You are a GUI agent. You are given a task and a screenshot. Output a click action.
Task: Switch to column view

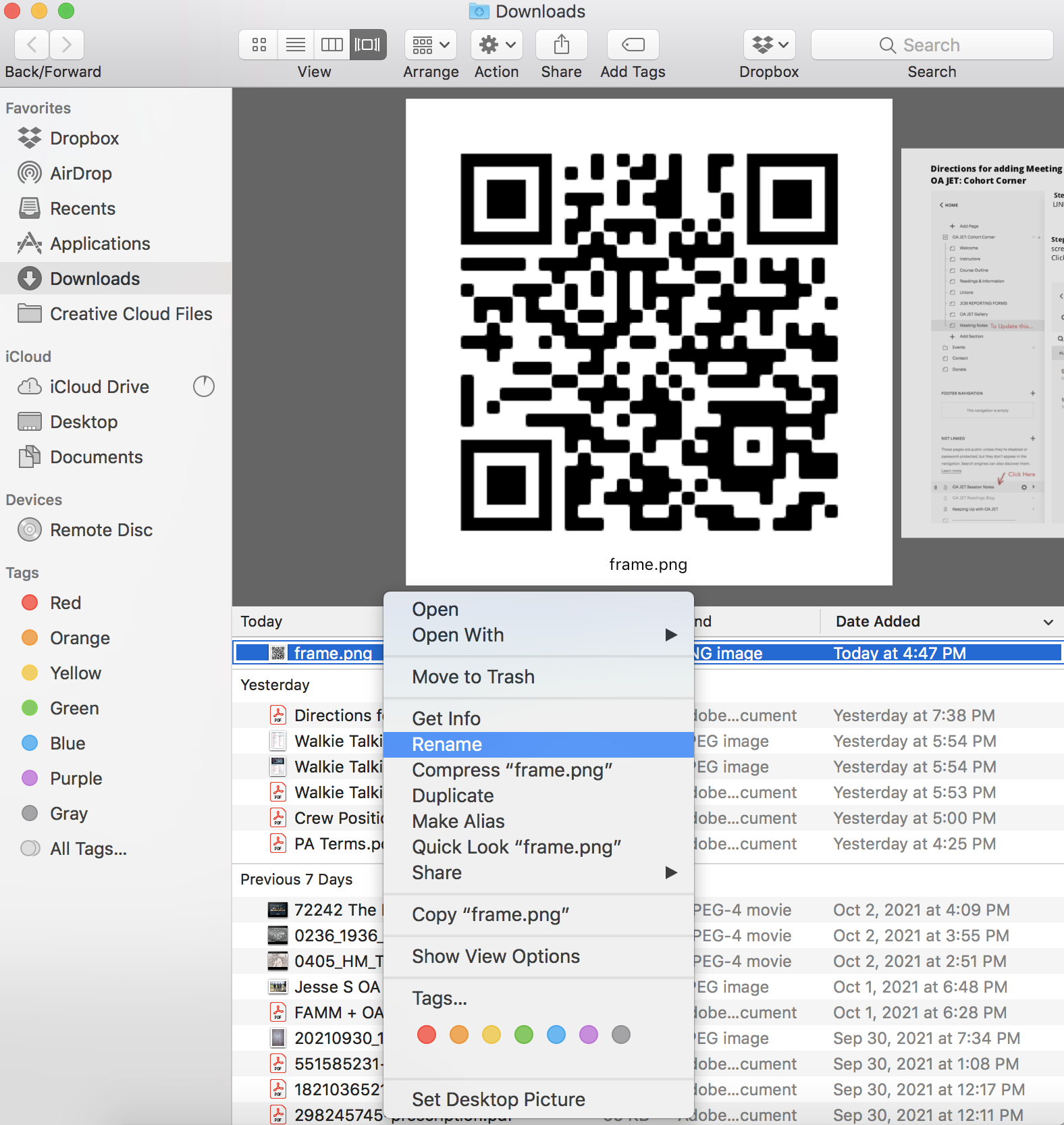tap(331, 45)
